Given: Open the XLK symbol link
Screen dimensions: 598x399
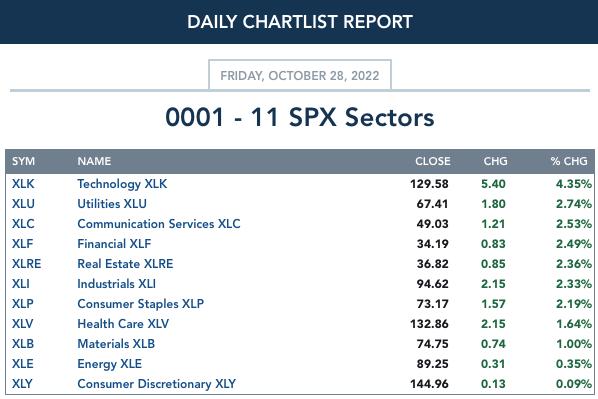Looking at the screenshot, I should pyautogui.click(x=23, y=184).
